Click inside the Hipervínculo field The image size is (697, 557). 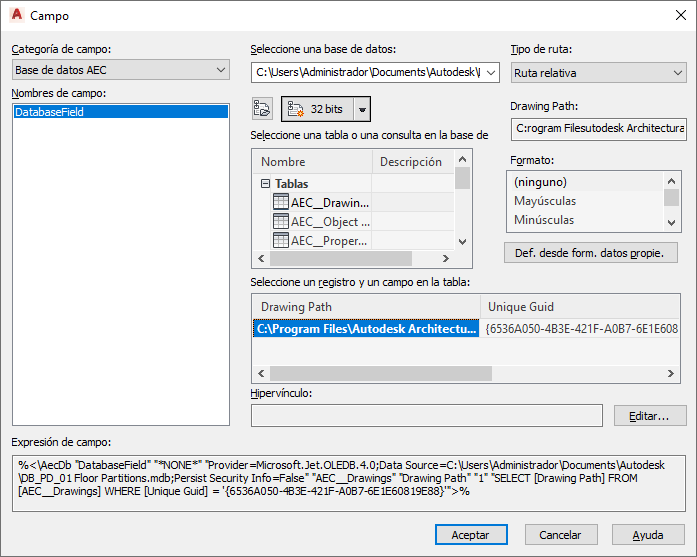click(427, 416)
